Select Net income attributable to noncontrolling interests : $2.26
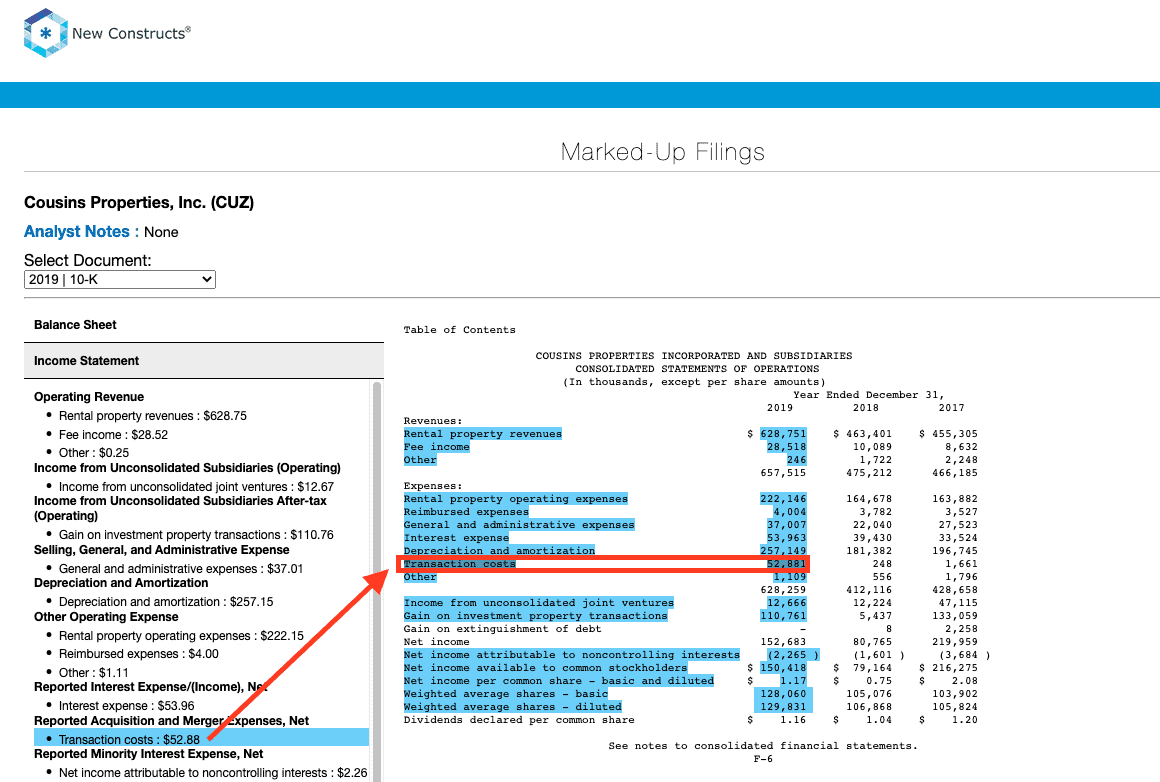The width and height of the screenshot is (1160, 782). [213, 772]
